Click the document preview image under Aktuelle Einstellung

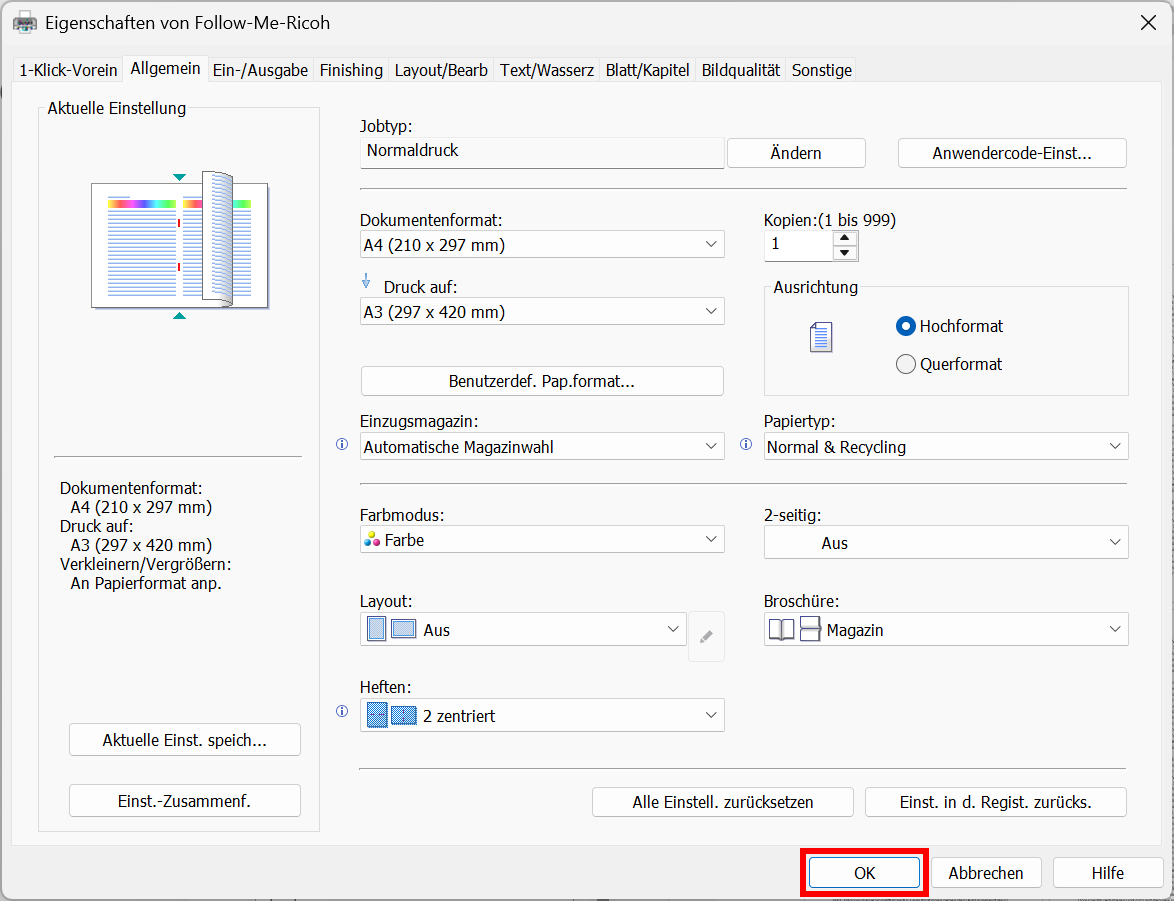179,240
